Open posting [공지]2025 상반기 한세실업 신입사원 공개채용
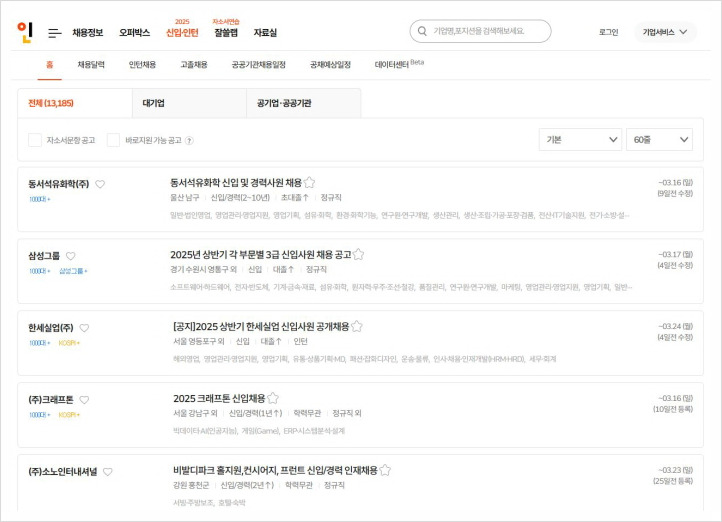This screenshot has height=522, width=722. [261, 326]
